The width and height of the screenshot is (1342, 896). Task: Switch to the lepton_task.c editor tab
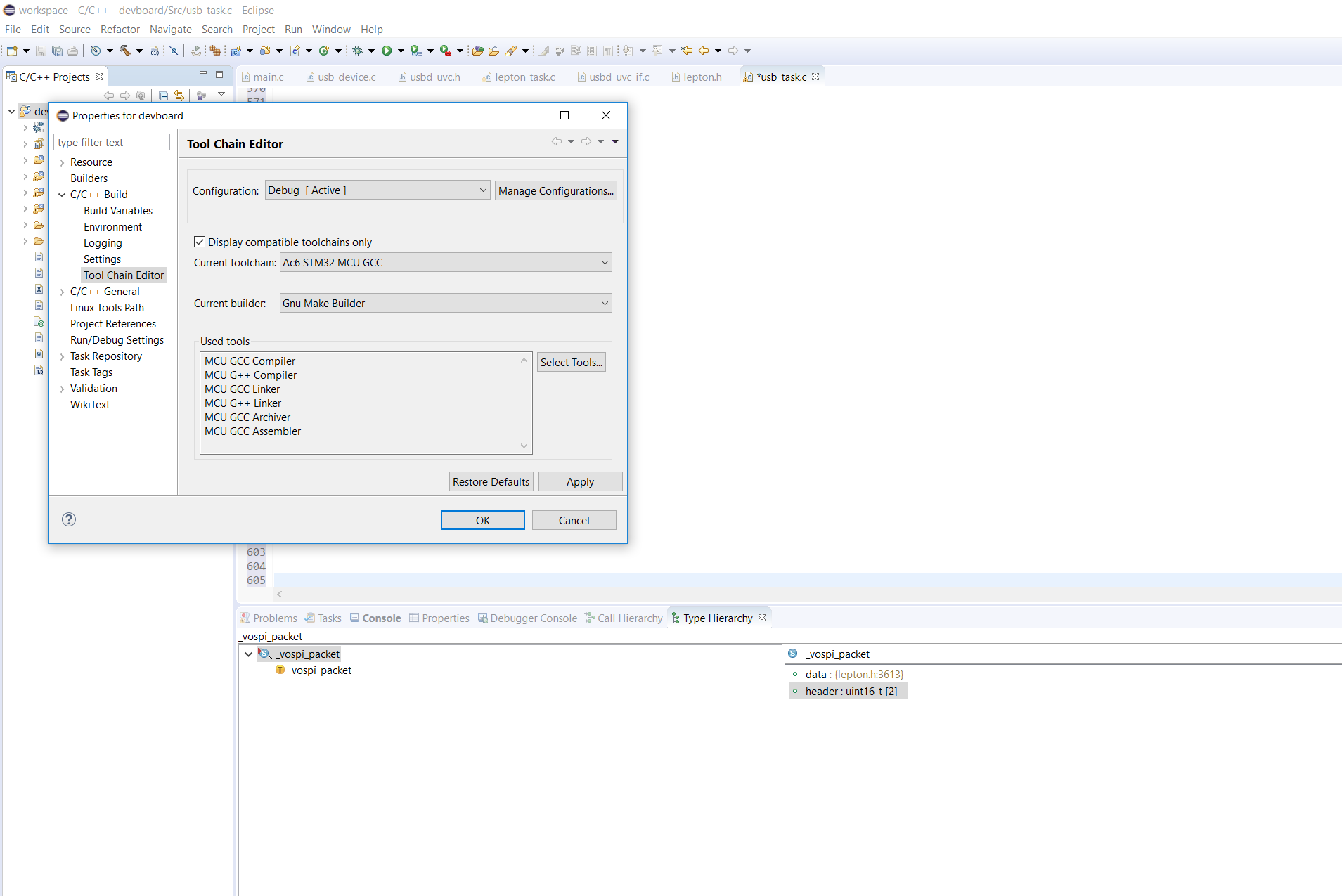pyautogui.click(x=519, y=77)
